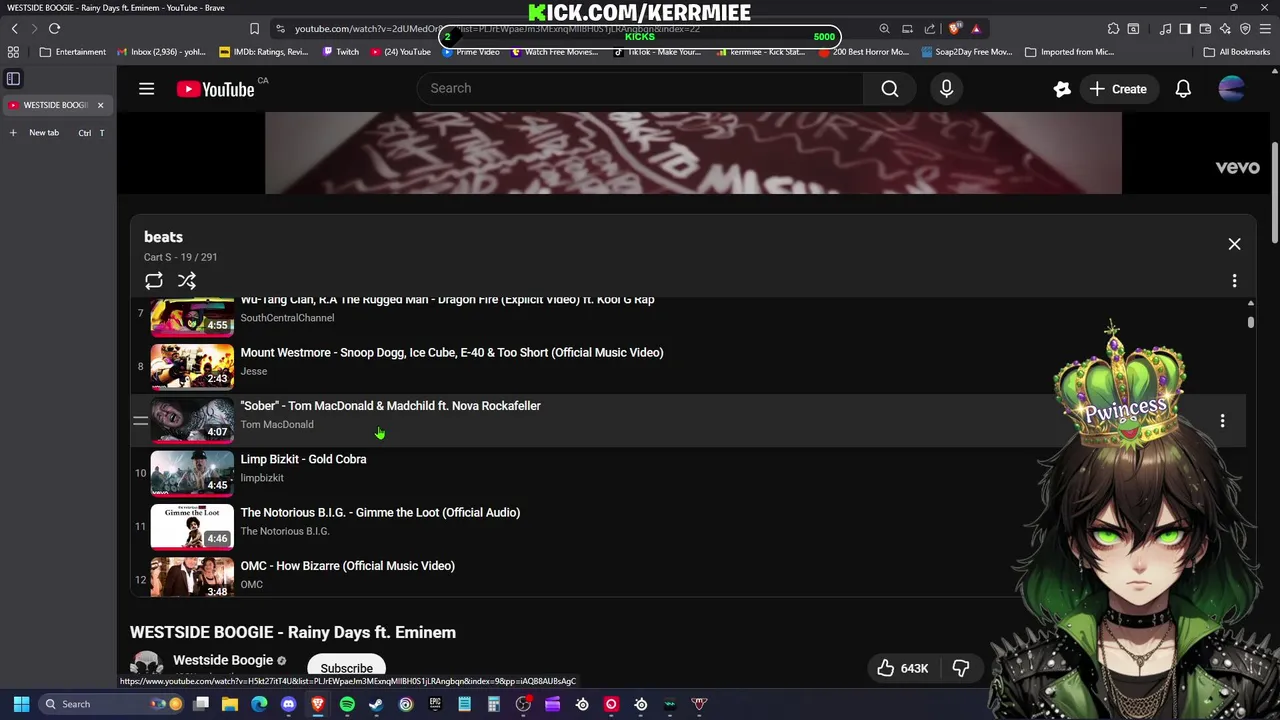Open Spotify from the taskbar
This screenshot has width=1280, height=720.
[347, 704]
